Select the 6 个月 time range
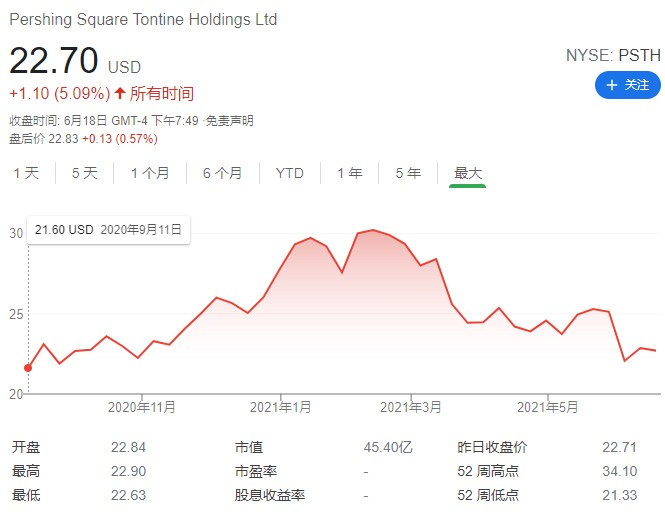The height and width of the screenshot is (516, 665). point(222,173)
